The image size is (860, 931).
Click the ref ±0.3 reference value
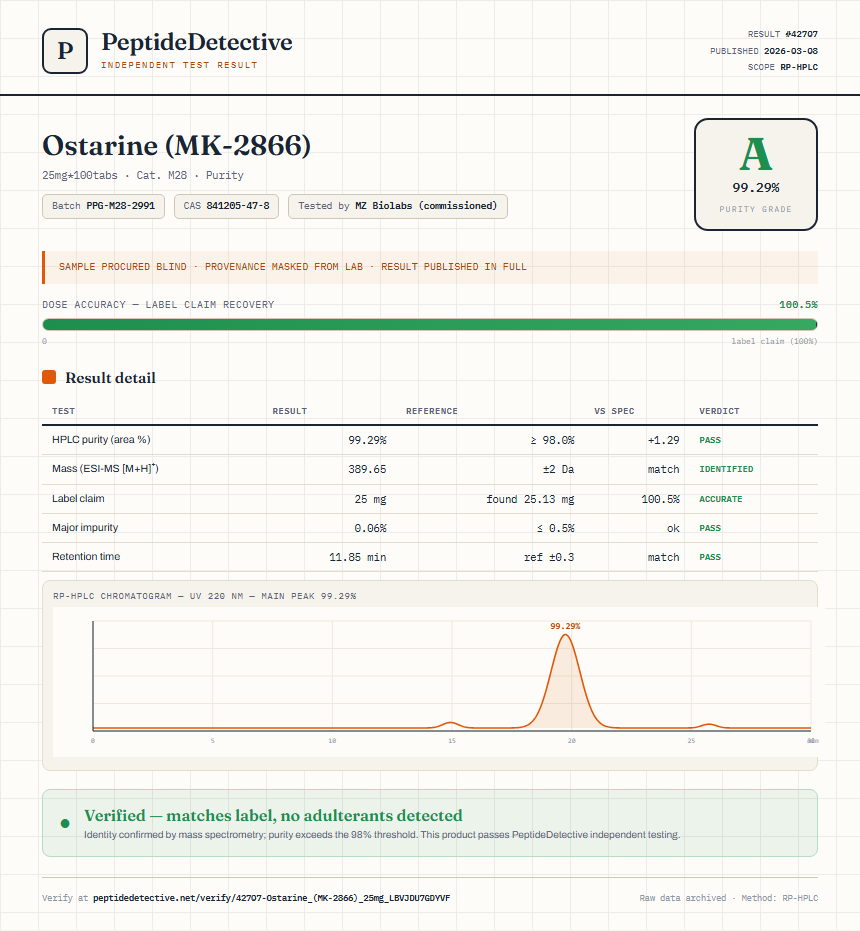tap(549, 557)
